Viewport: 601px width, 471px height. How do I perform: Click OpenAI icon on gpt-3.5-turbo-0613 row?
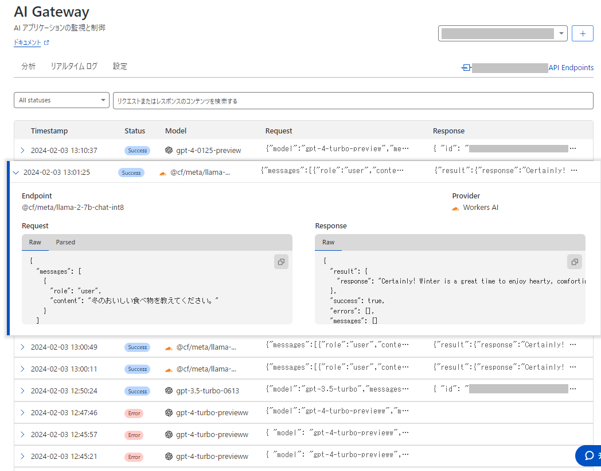tap(169, 391)
